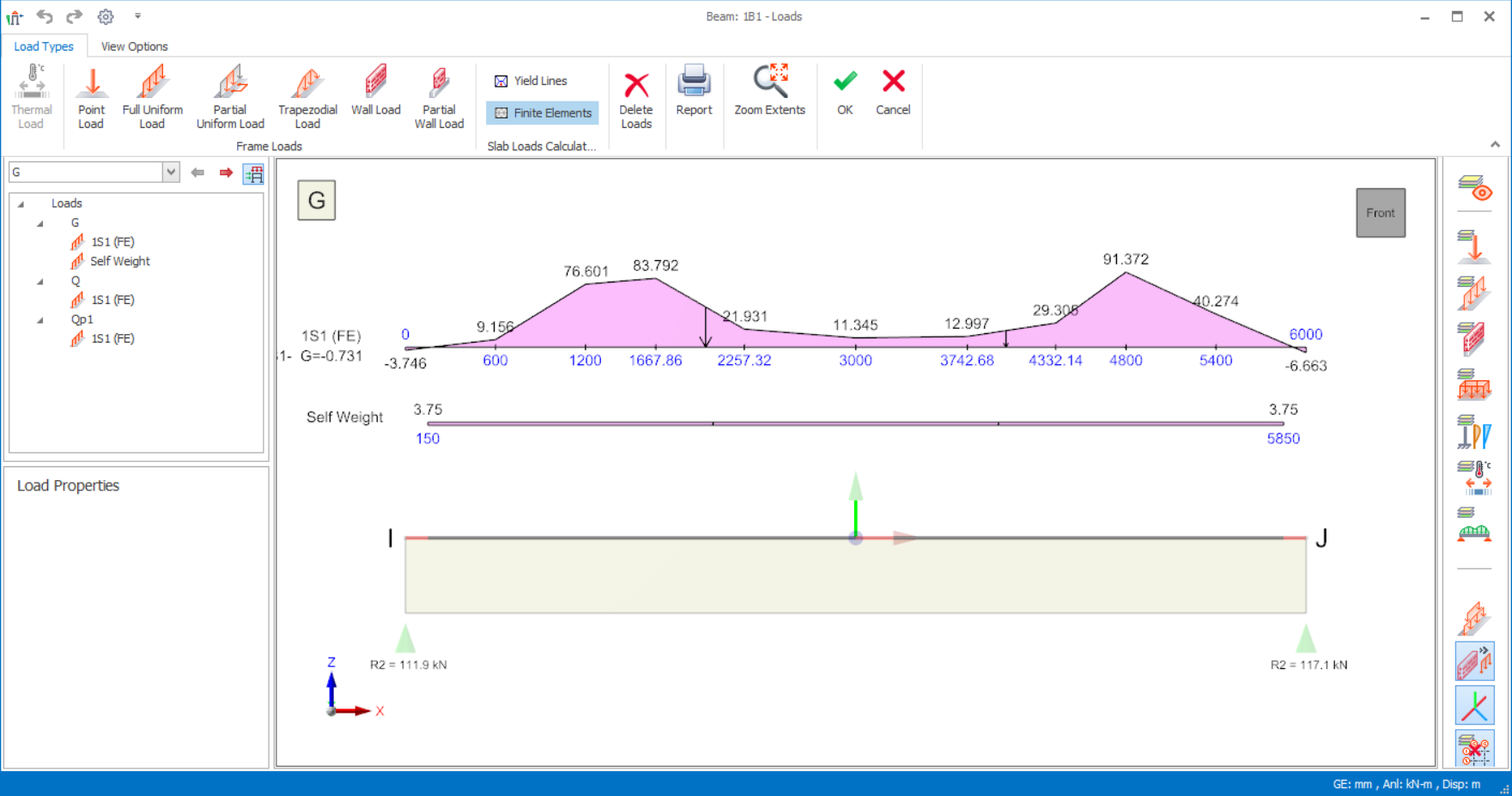The height and width of the screenshot is (796, 1512).
Task: Open the Load Types tab
Action: (x=44, y=46)
